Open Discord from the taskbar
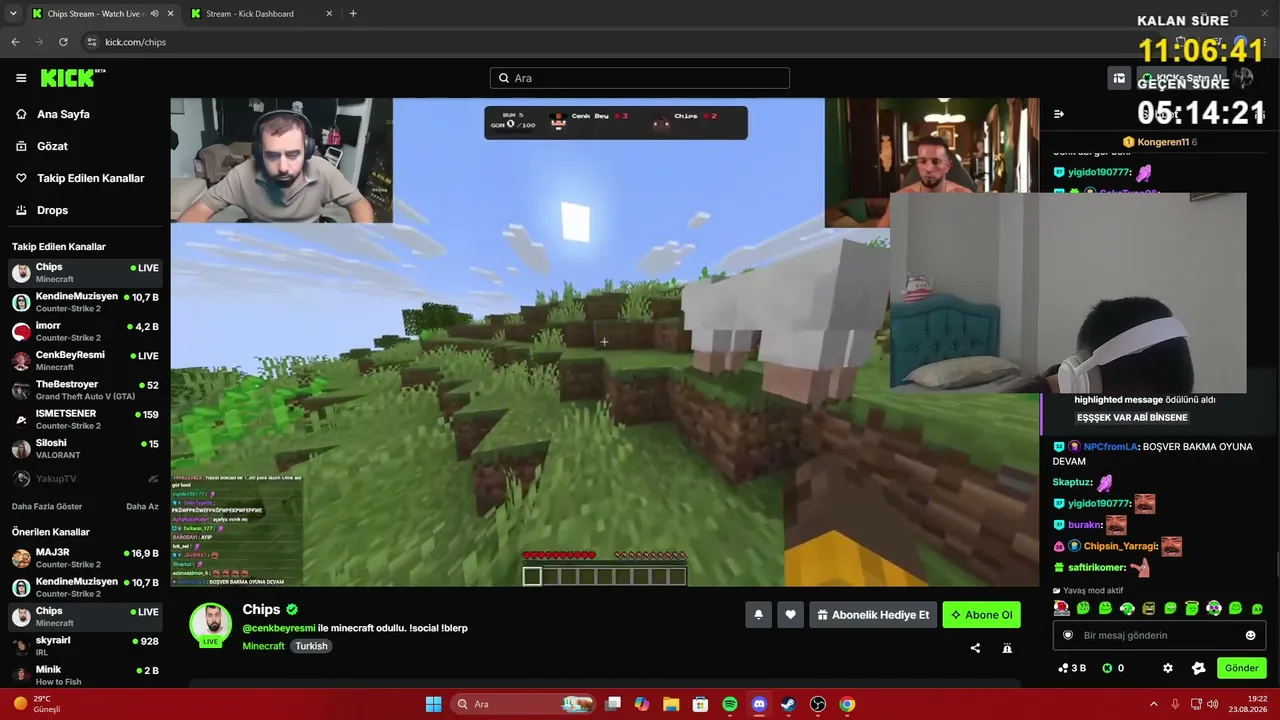This screenshot has width=1280, height=720. (x=759, y=704)
